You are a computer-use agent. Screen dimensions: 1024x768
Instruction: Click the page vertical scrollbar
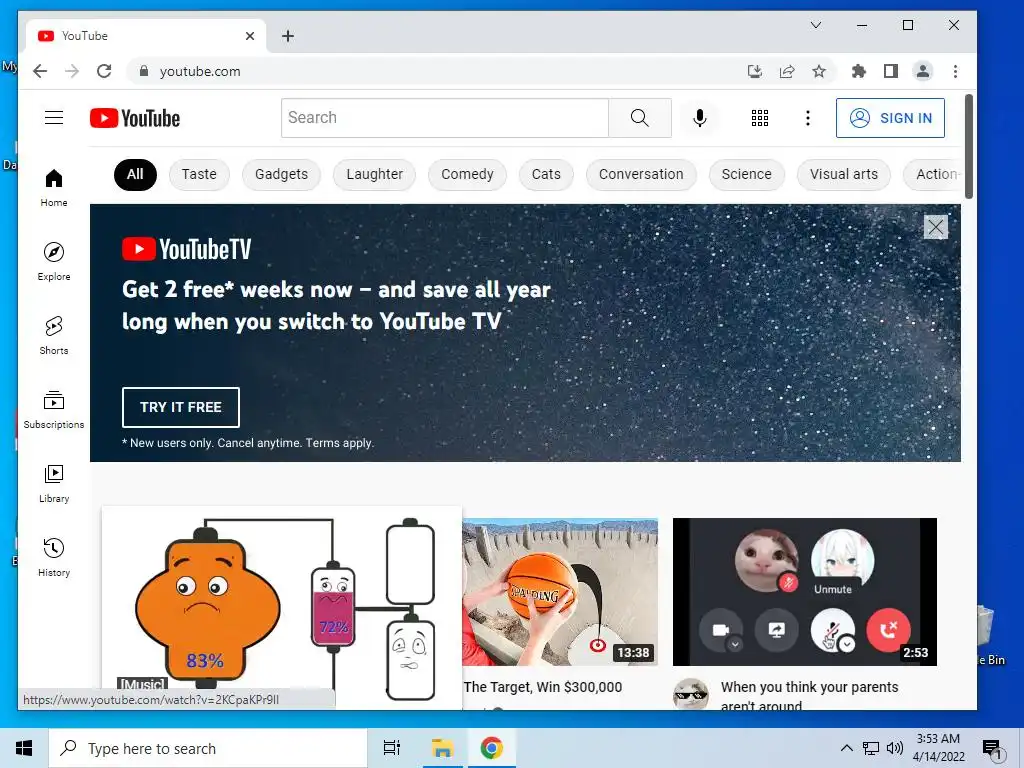click(x=968, y=146)
